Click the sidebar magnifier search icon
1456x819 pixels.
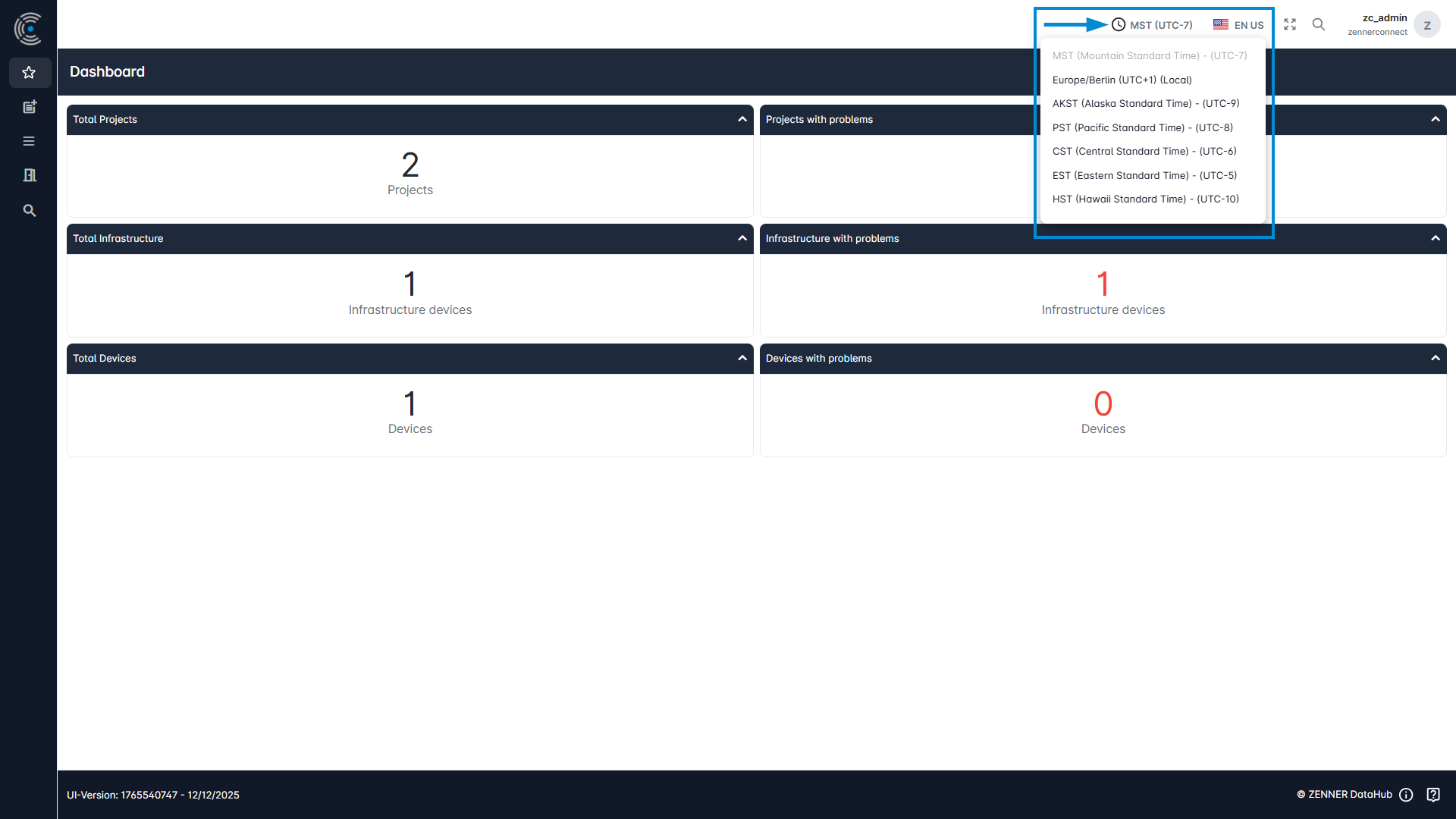pyautogui.click(x=30, y=210)
